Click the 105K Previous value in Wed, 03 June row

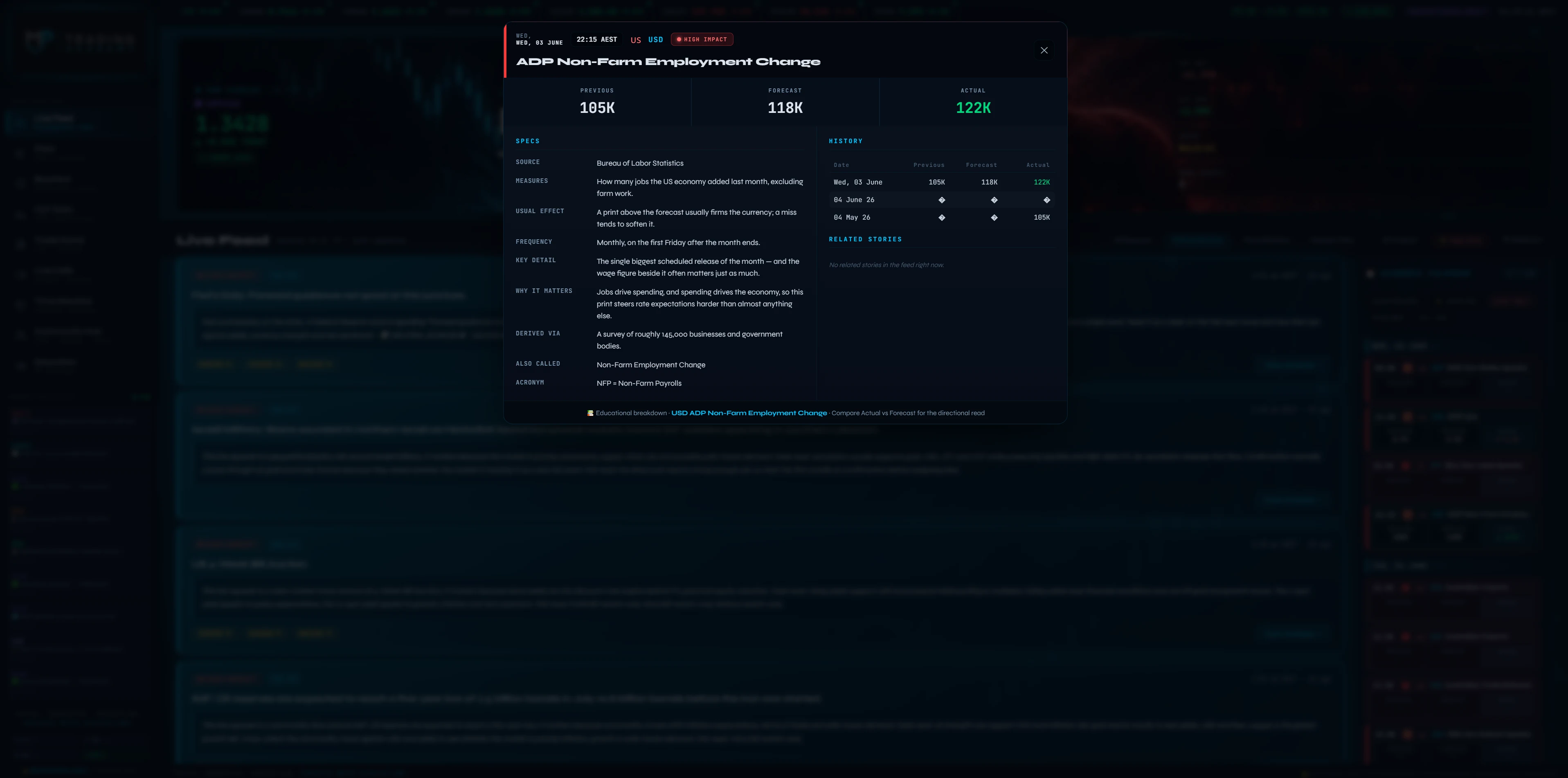tap(937, 182)
